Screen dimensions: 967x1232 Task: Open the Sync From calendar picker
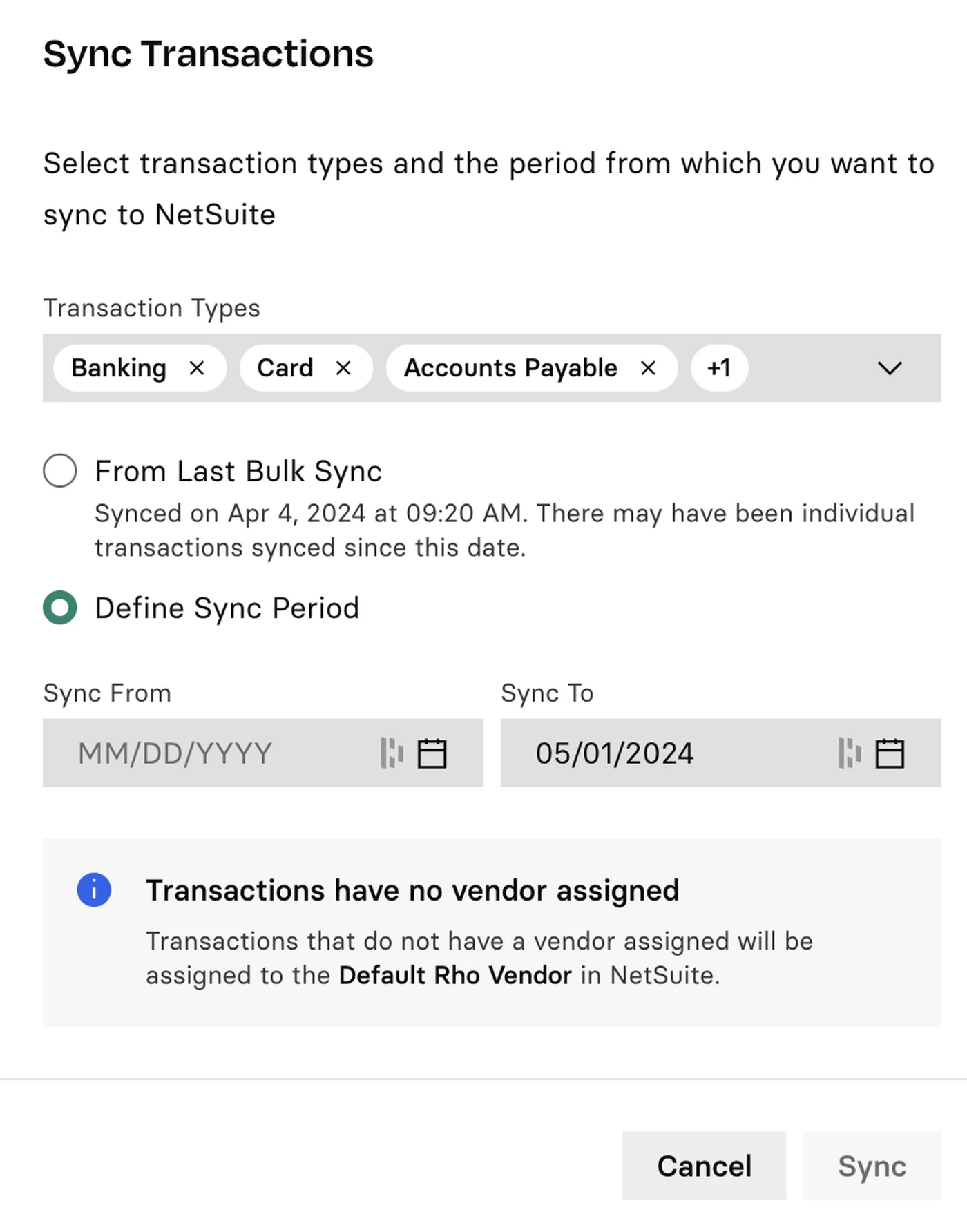tap(432, 753)
